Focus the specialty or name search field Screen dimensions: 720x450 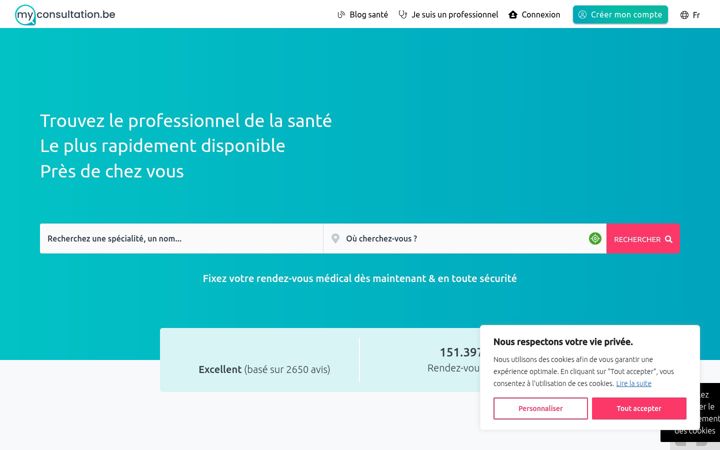pos(181,238)
